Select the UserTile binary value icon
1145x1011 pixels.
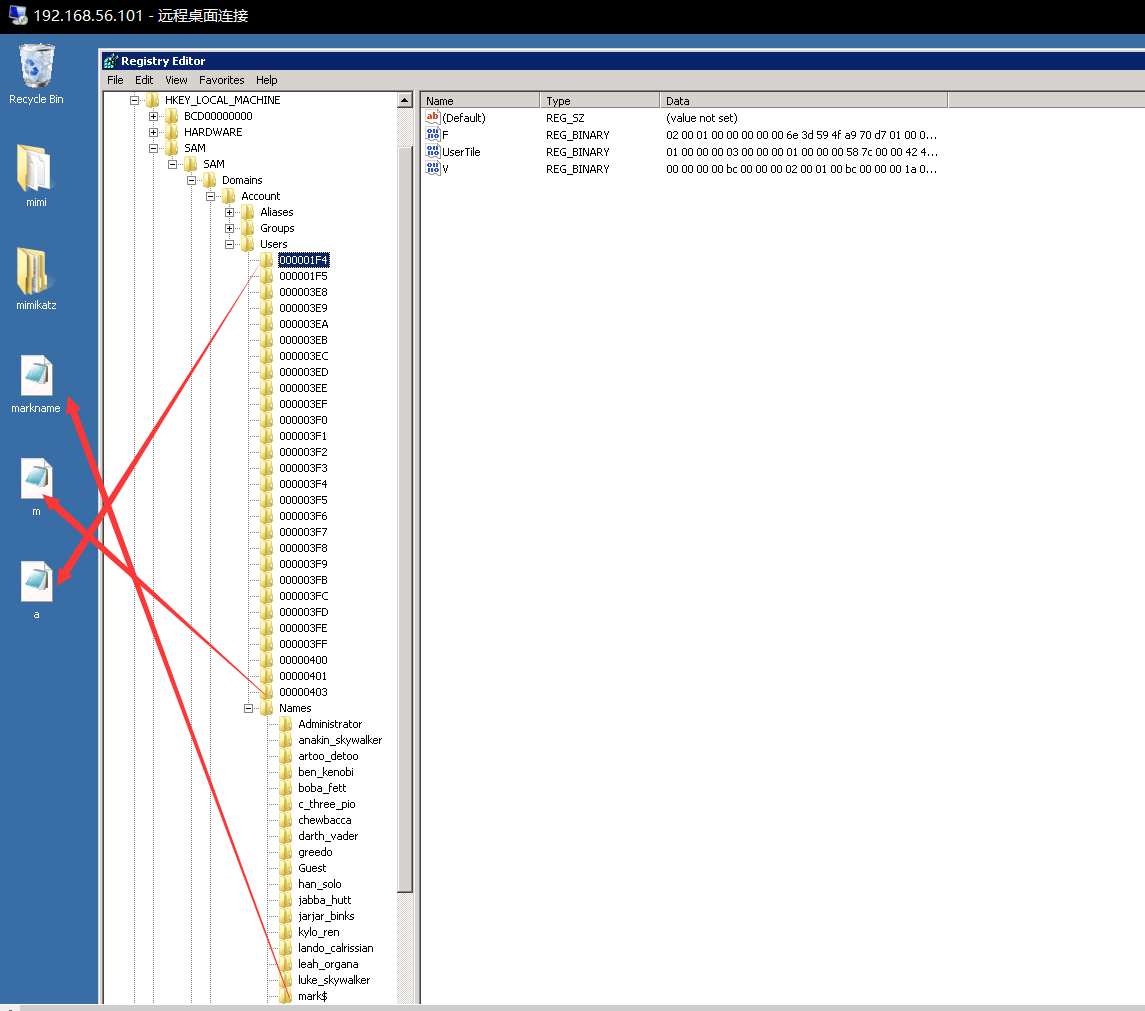coord(432,151)
